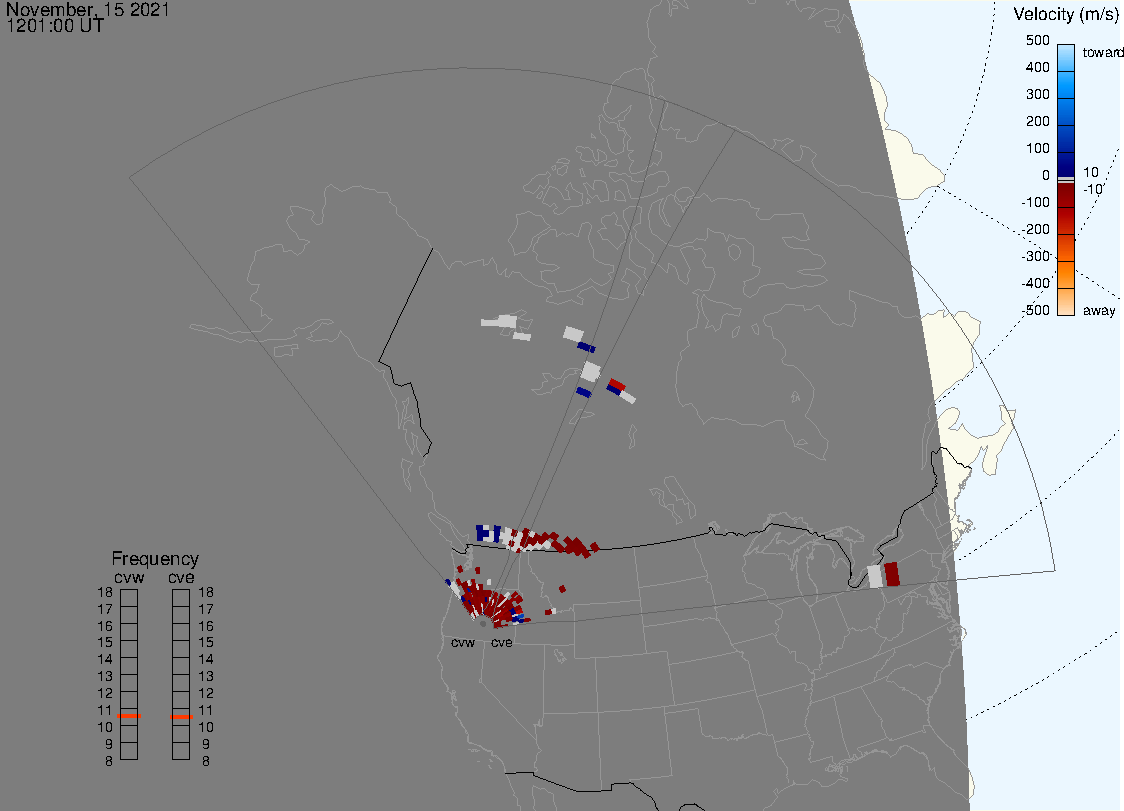
Task: Select the 8 label beside cve bar
Action: pyautogui.click(x=206, y=762)
